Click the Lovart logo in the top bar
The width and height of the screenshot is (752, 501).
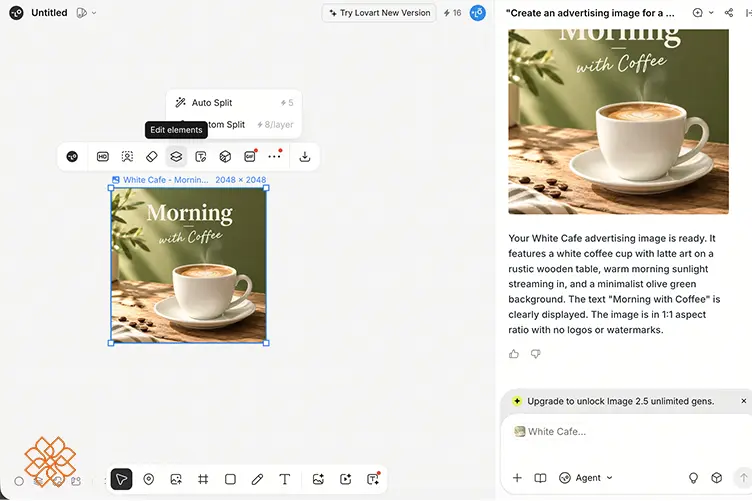point(16,13)
